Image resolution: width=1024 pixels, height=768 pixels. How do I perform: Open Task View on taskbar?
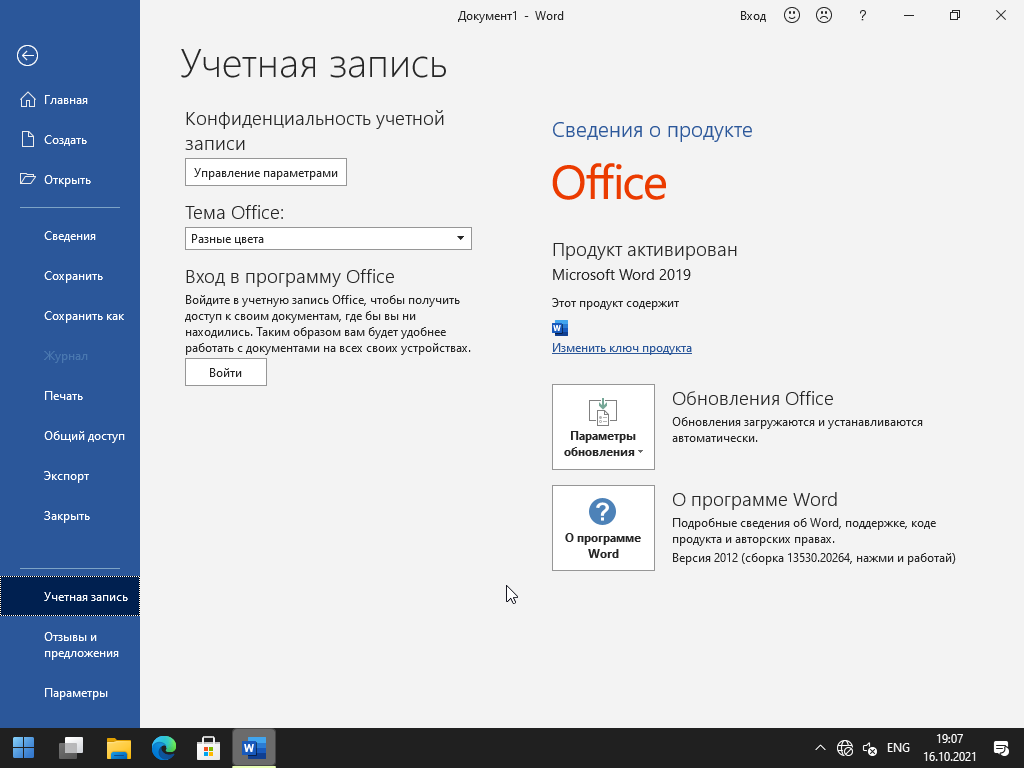coord(71,748)
